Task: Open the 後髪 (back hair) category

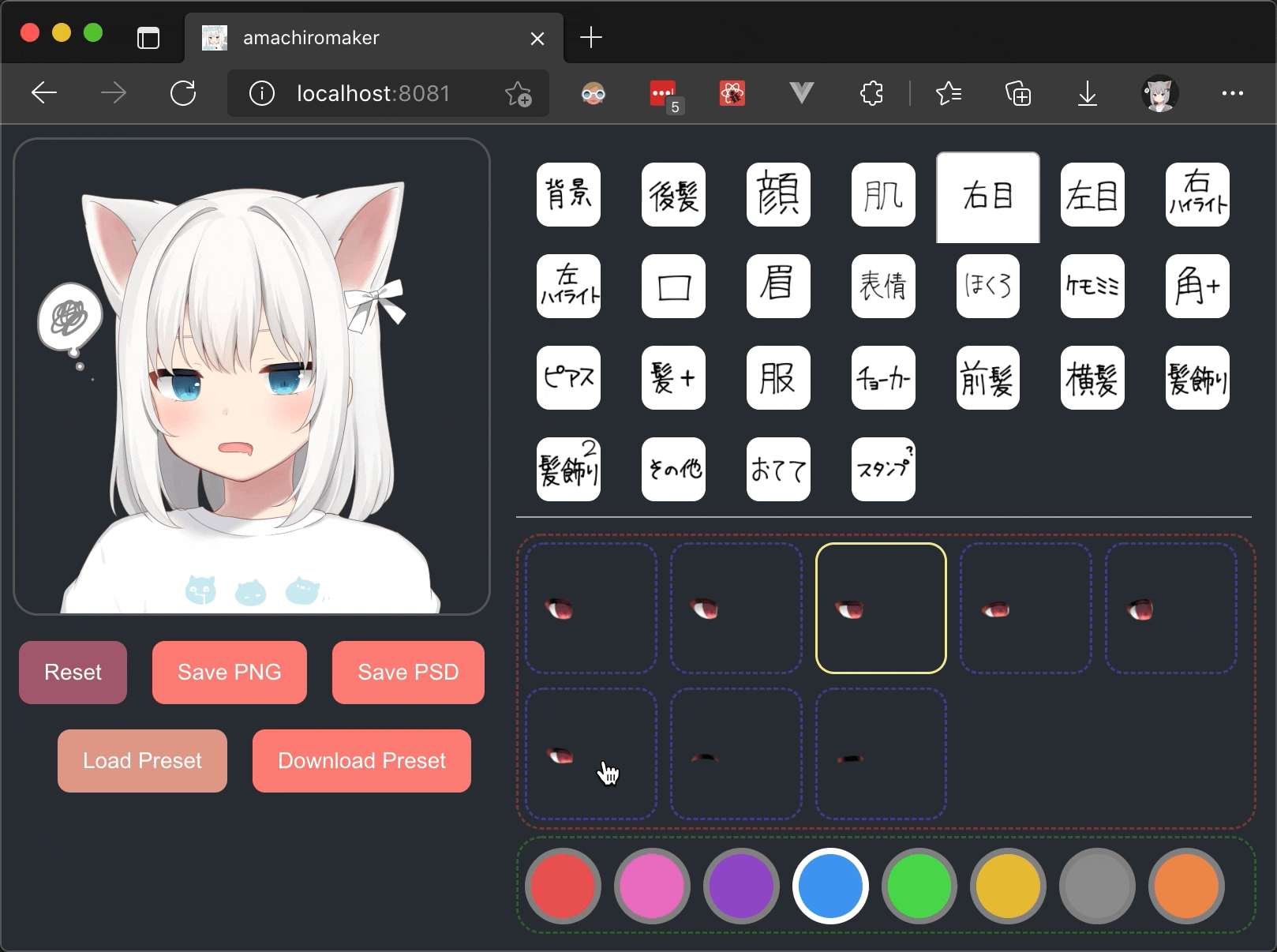Action: 673,195
